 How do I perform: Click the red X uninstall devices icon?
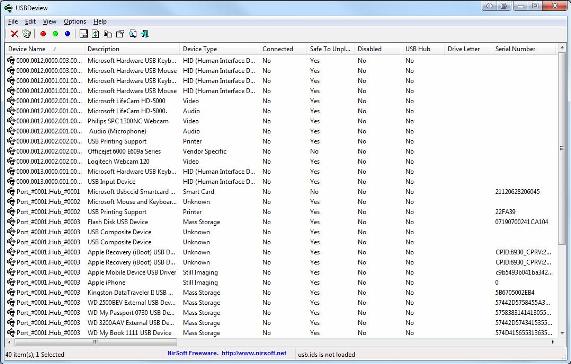click(x=14, y=34)
